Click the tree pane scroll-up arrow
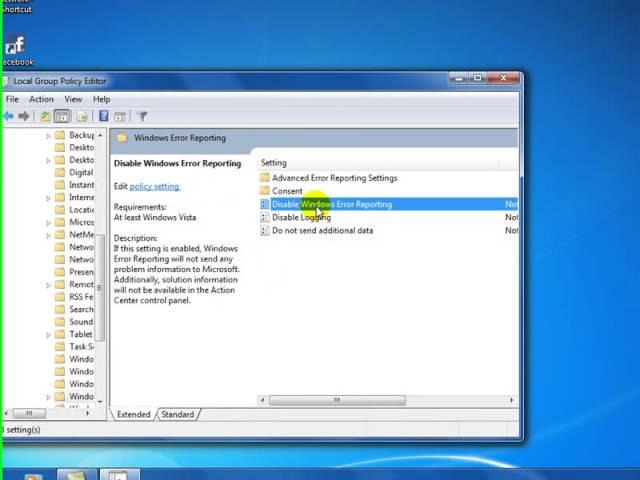 pyautogui.click(x=100, y=135)
